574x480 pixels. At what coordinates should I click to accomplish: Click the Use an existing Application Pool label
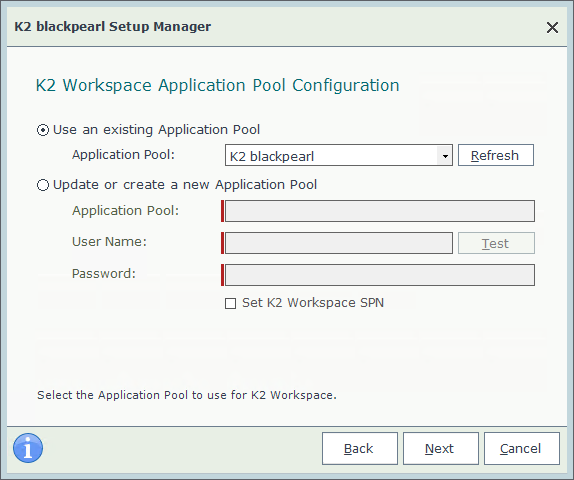(x=156, y=130)
